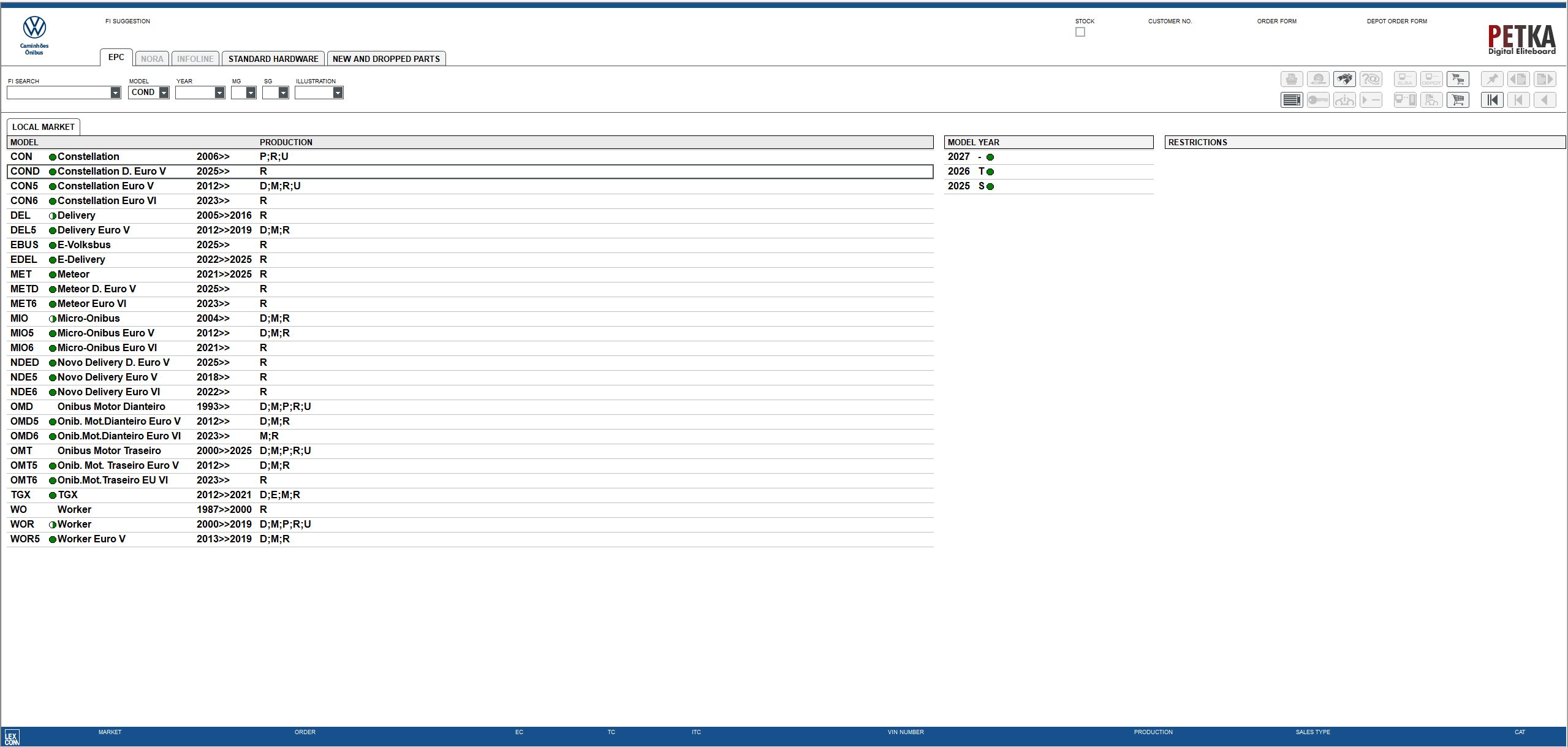Select the E-Volksbus model row

[84, 245]
